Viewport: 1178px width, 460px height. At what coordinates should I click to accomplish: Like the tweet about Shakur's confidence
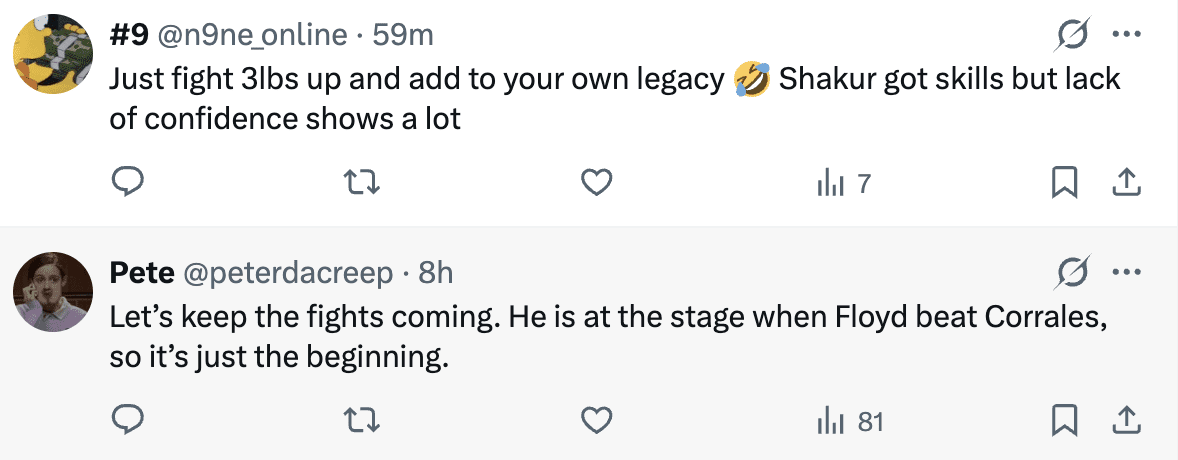pos(596,183)
